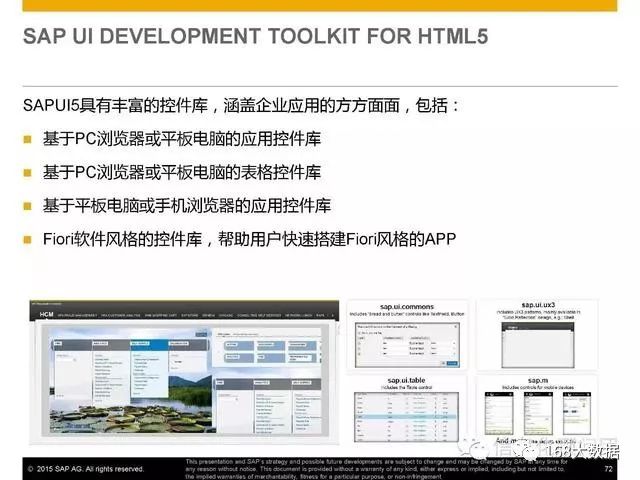Click the bullet '基于PC浏览器或平板电脑的应用控件库'
Image resolution: width=640 pixels, height=480 pixels.
click(x=182, y=139)
